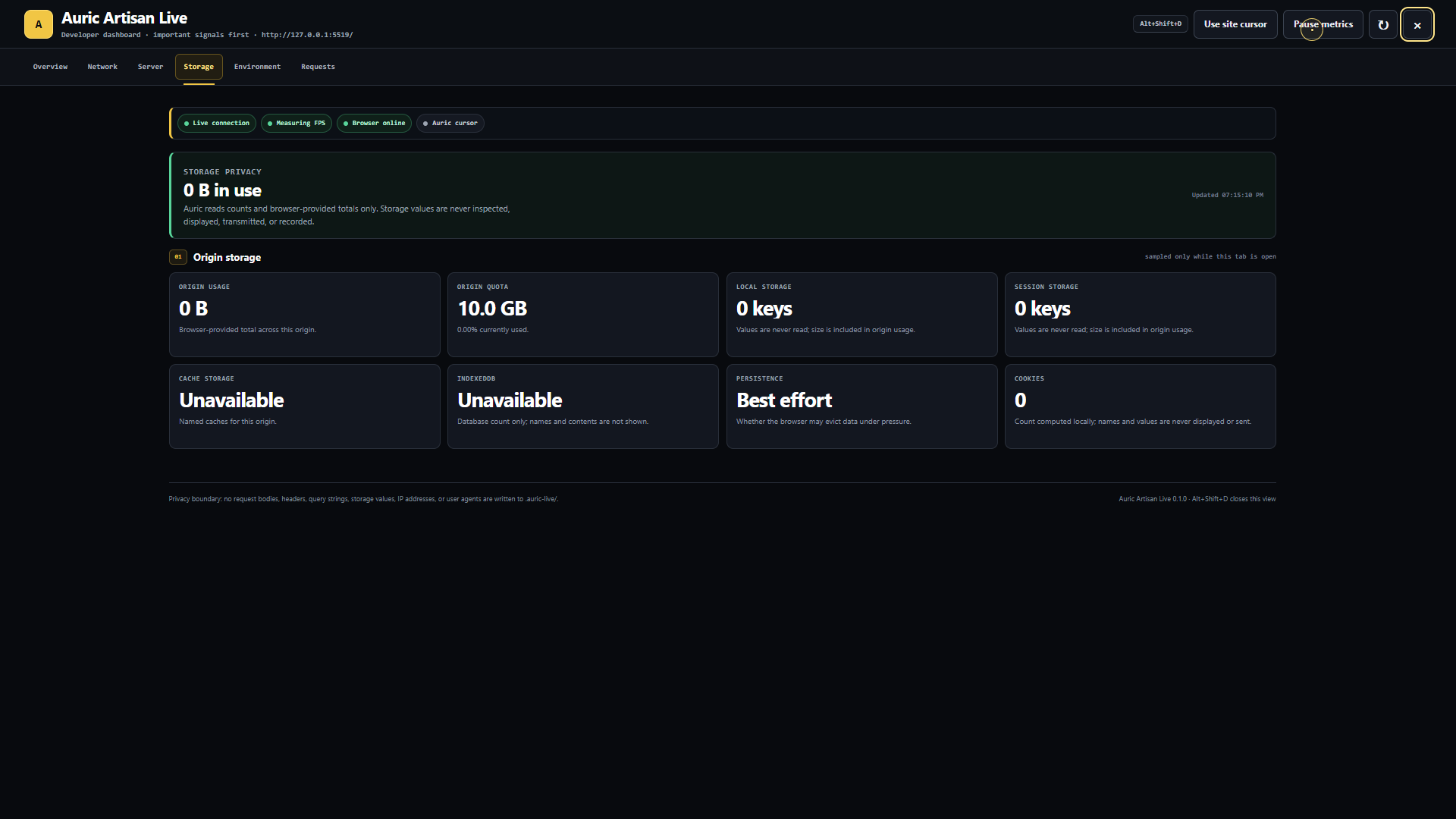Click the Auric cursor status pill
1456x819 pixels.
coord(450,123)
